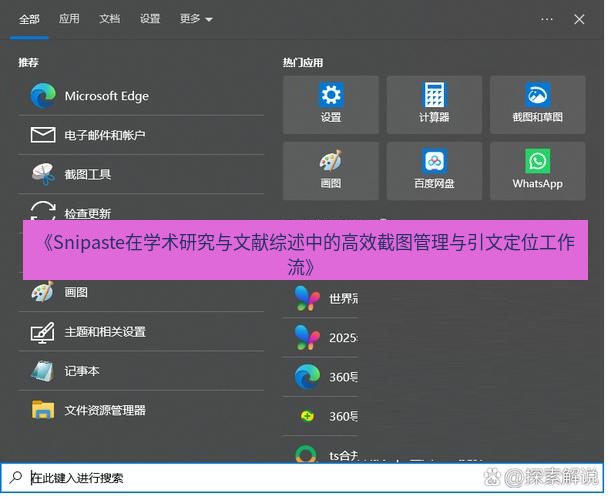The width and height of the screenshot is (611, 500).
Task: Click the Edge-style icon beside the upper 360 entry
Action: tap(307, 376)
